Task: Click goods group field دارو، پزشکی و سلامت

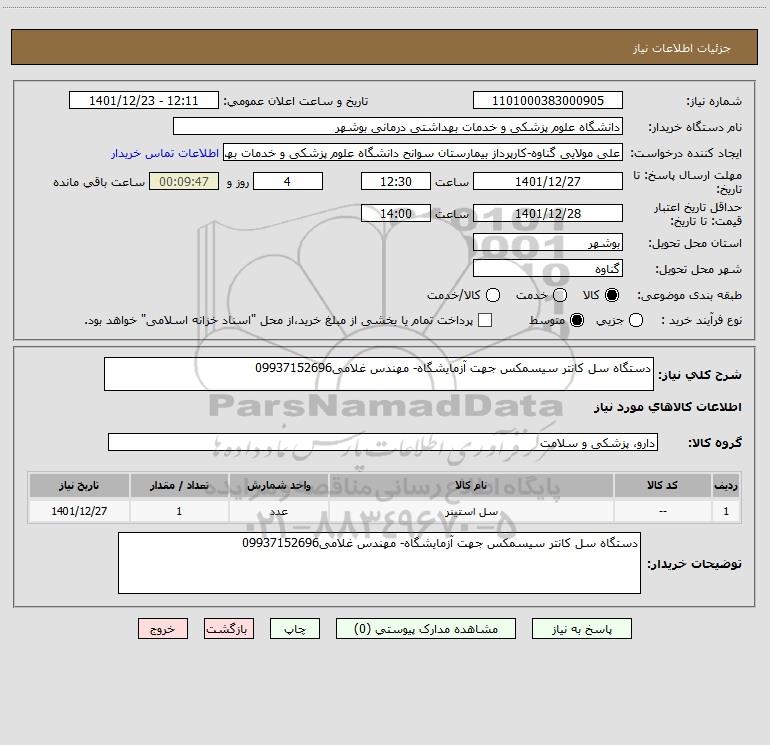Action: (383, 442)
